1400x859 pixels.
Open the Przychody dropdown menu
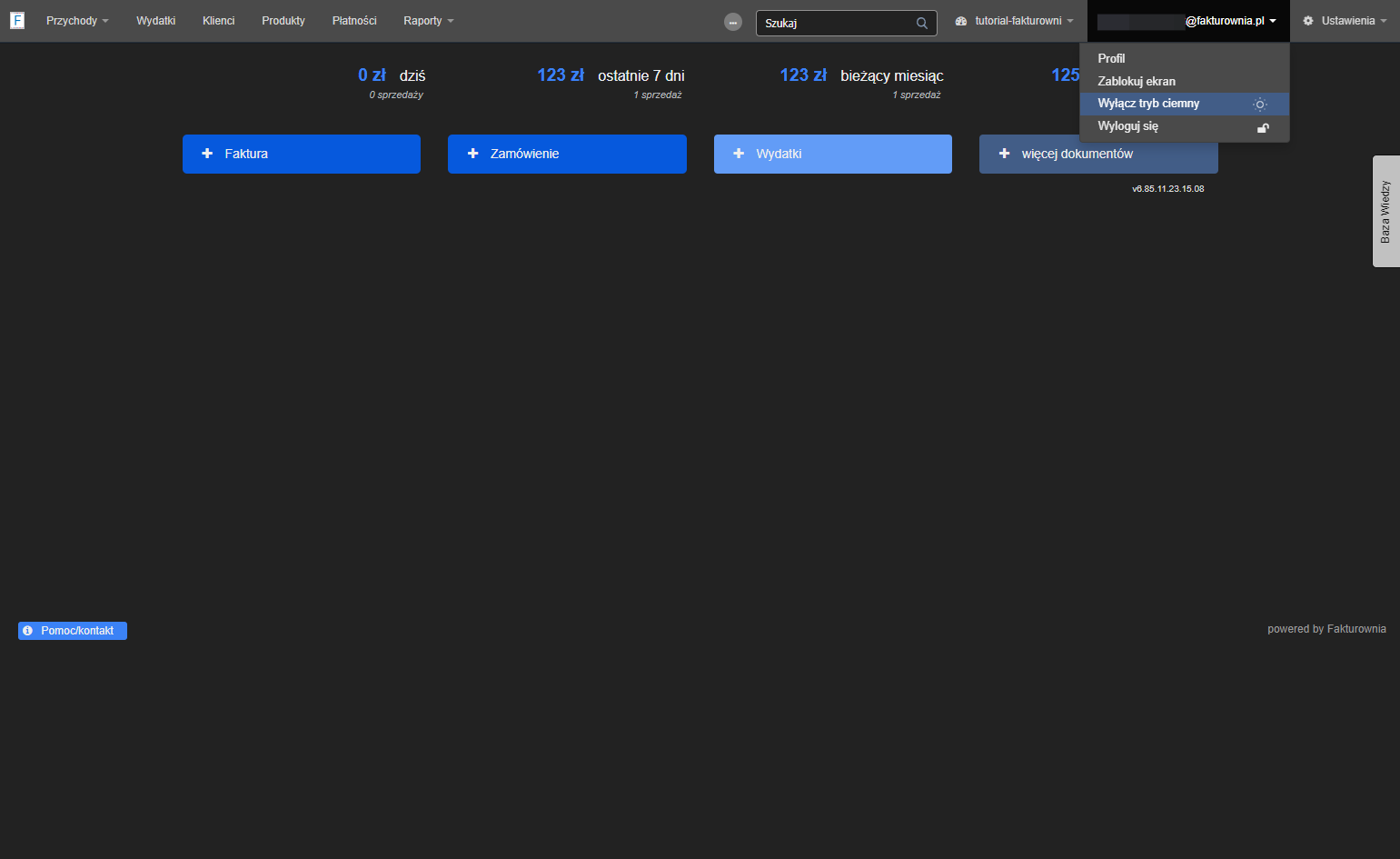point(77,21)
